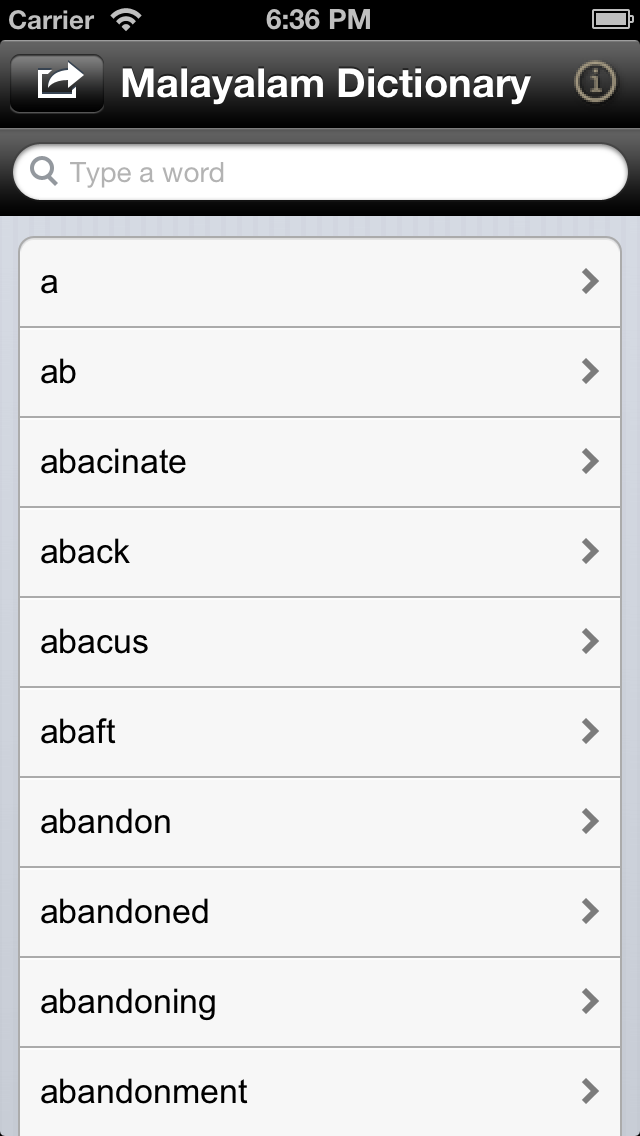This screenshot has height=1136, width=640.
Task: Click the arrow on the "abandoning" row
Action: (x=590, y=1002)
